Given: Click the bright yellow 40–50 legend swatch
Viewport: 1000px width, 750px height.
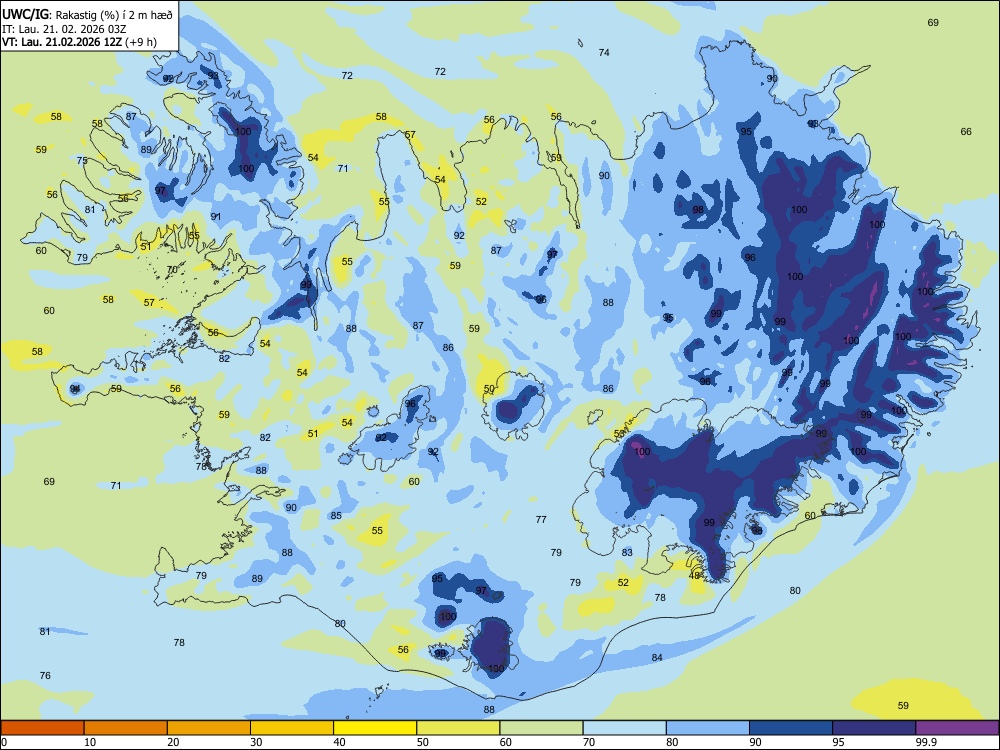Looking at the screenshot, I should coord(375,728).
